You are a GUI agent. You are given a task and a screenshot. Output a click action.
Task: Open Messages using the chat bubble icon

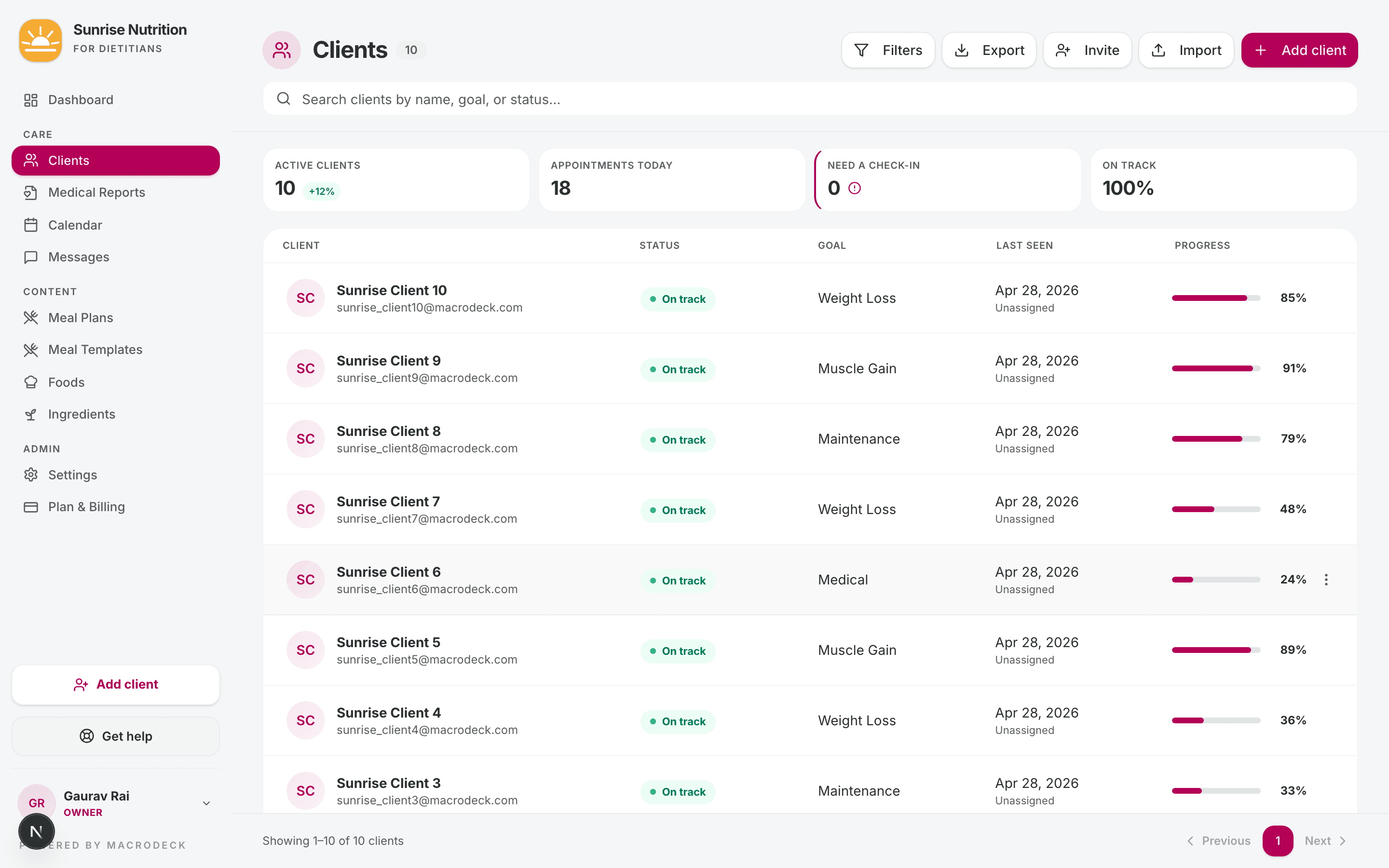click(31, 257)
